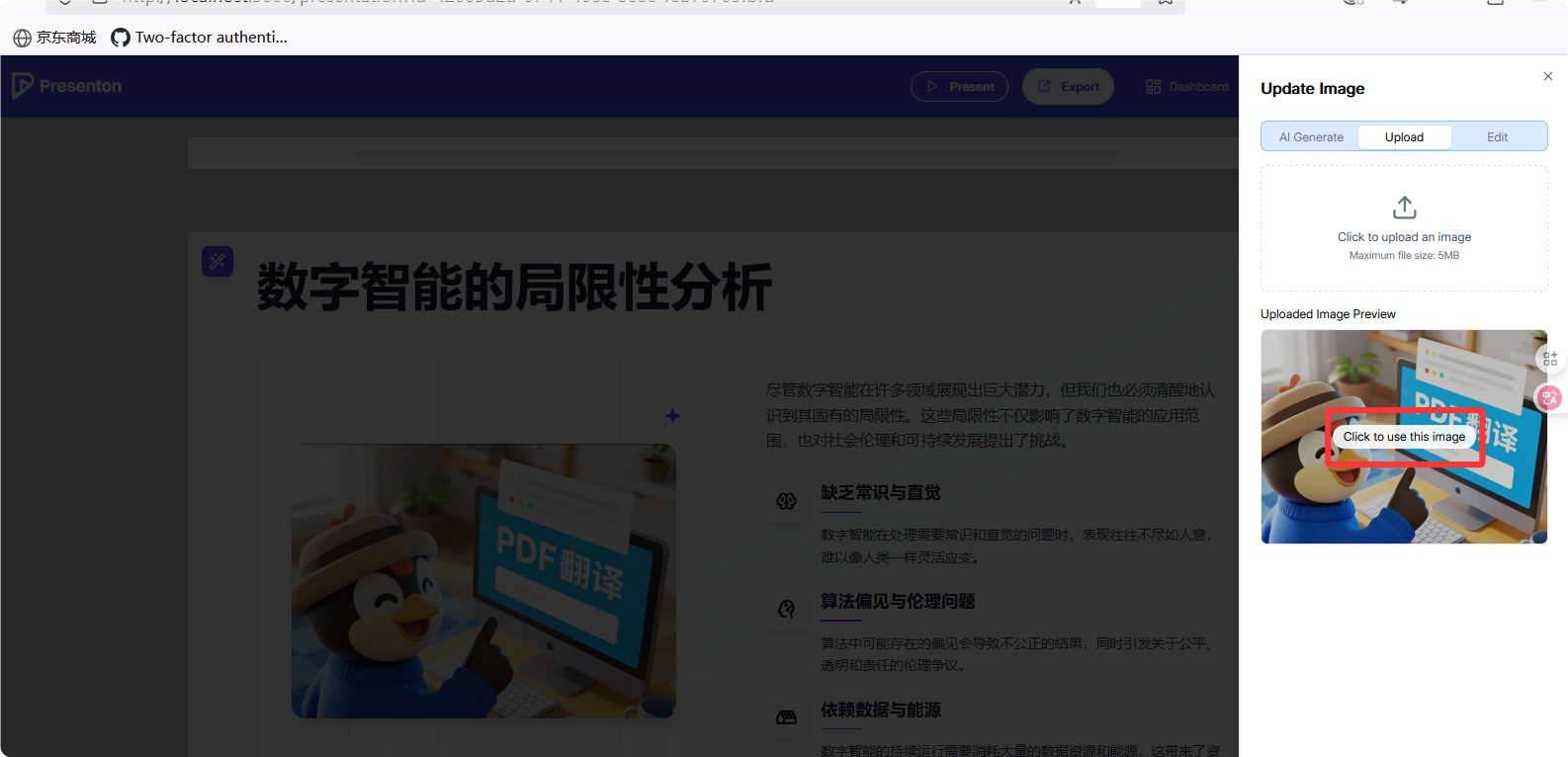The height and width of the screenshot is (757, 1568).
Task: Start the slideshow with Present button
Action: click(959, 87)
